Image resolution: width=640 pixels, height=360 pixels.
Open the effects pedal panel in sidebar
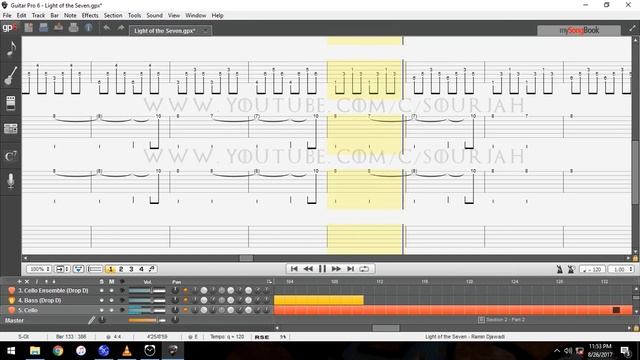11,103
